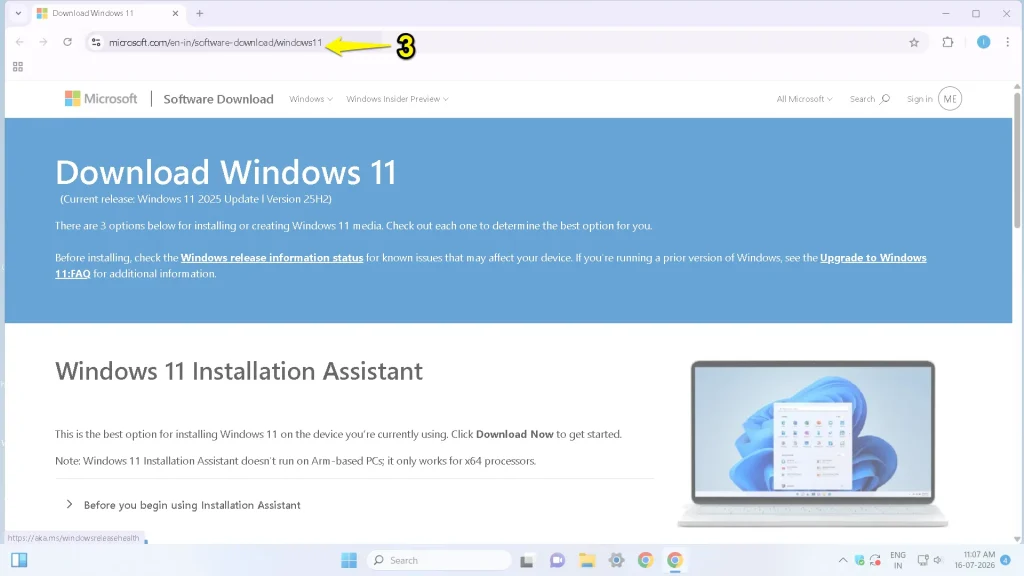This screenshot has height=576, width=1024.
Task: Open the apps grid in bookmarks bar
Action: tap(18, 67)
